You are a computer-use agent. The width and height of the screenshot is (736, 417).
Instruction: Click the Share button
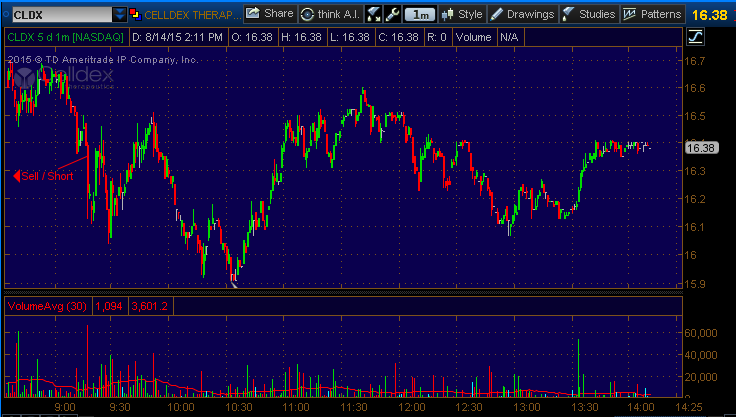coord(270,14)
